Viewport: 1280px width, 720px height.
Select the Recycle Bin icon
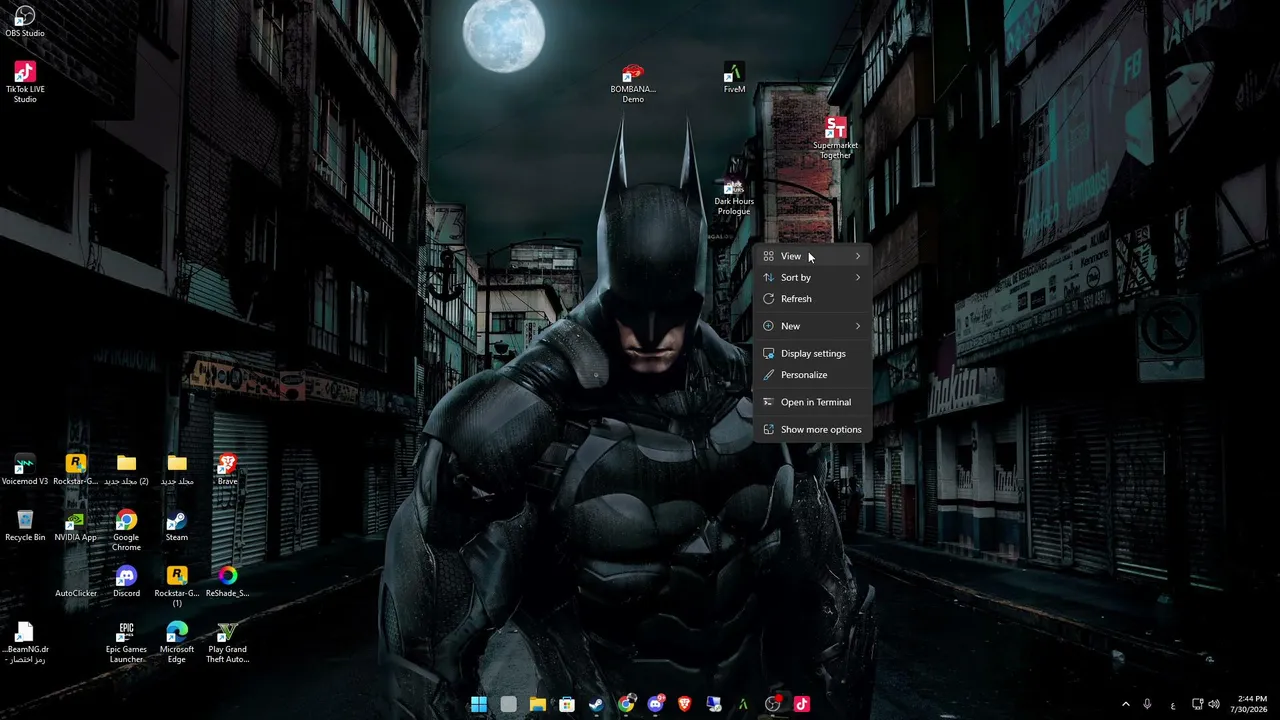tap(25, 526)
